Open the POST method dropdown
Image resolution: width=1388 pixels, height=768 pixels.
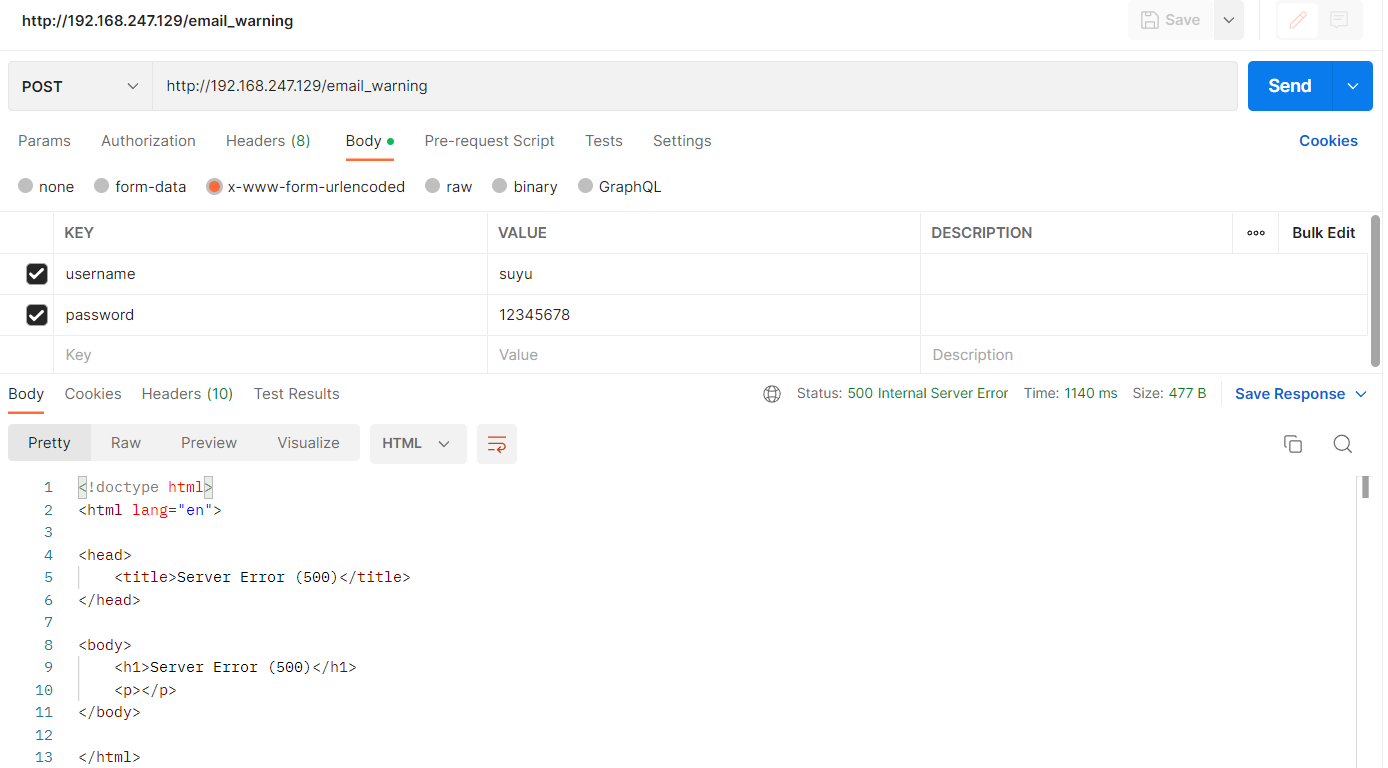[80, 87]
